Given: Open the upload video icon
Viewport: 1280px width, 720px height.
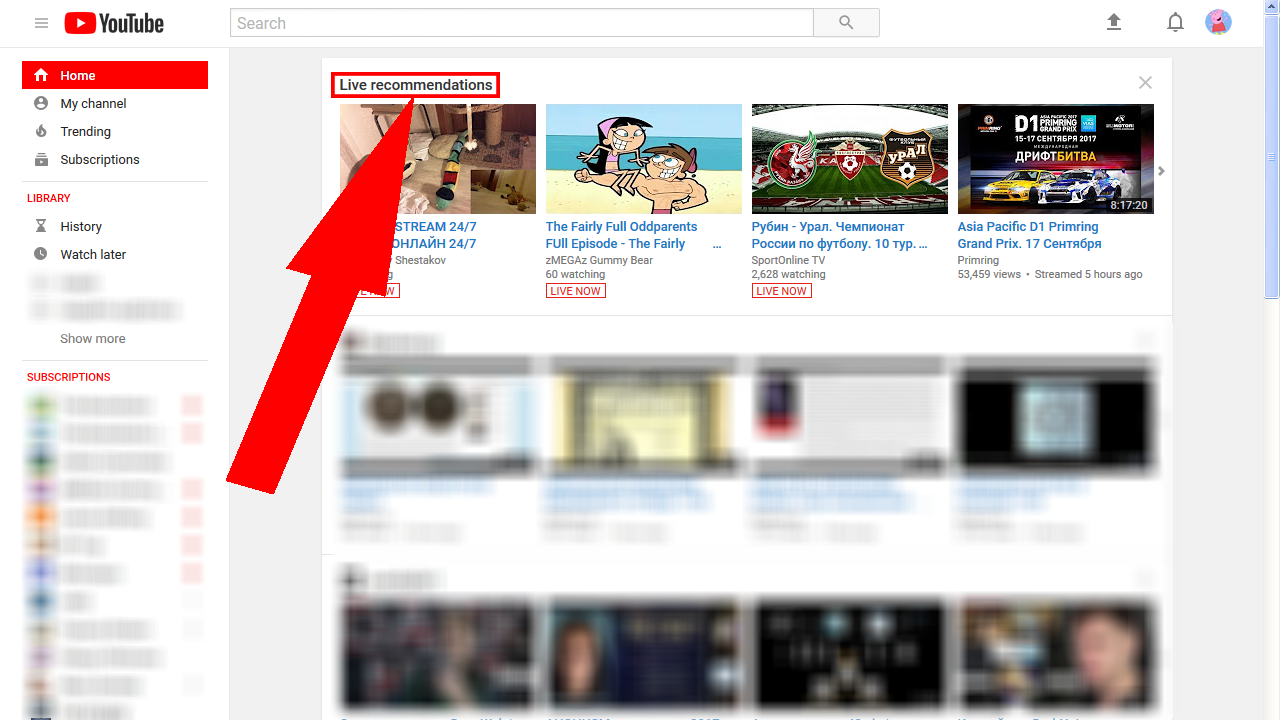Looking at the screenshot, I should (x=1114, y=22).
